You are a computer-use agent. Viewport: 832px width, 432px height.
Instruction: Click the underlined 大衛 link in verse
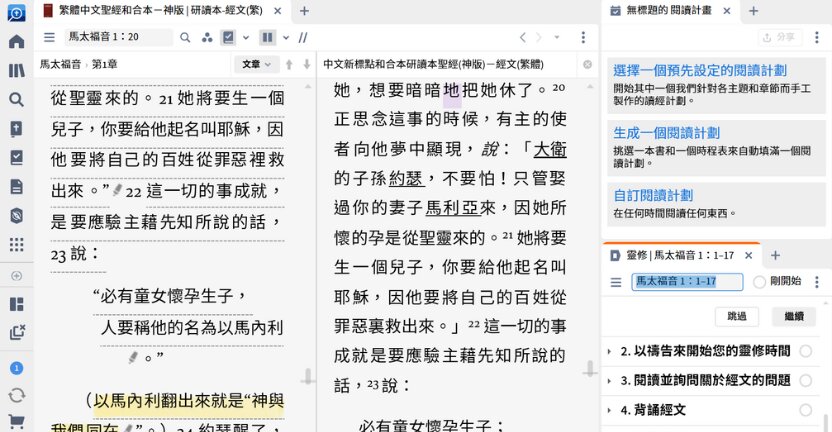coord(550,150)
